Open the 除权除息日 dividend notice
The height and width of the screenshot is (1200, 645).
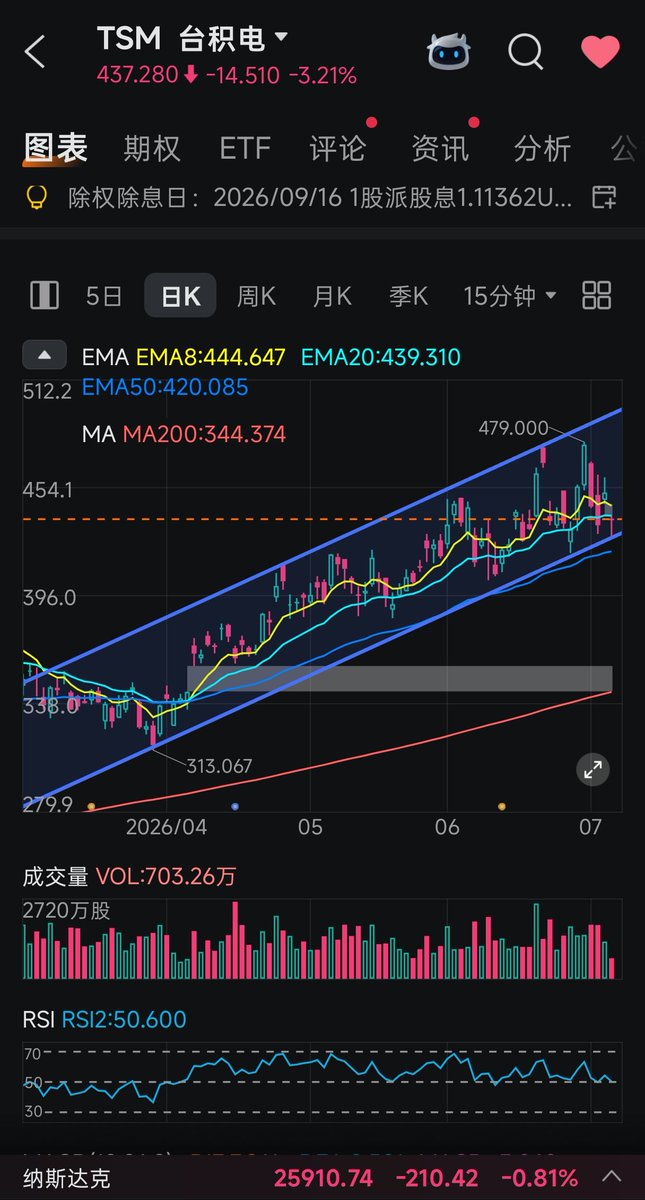[320, 198]
